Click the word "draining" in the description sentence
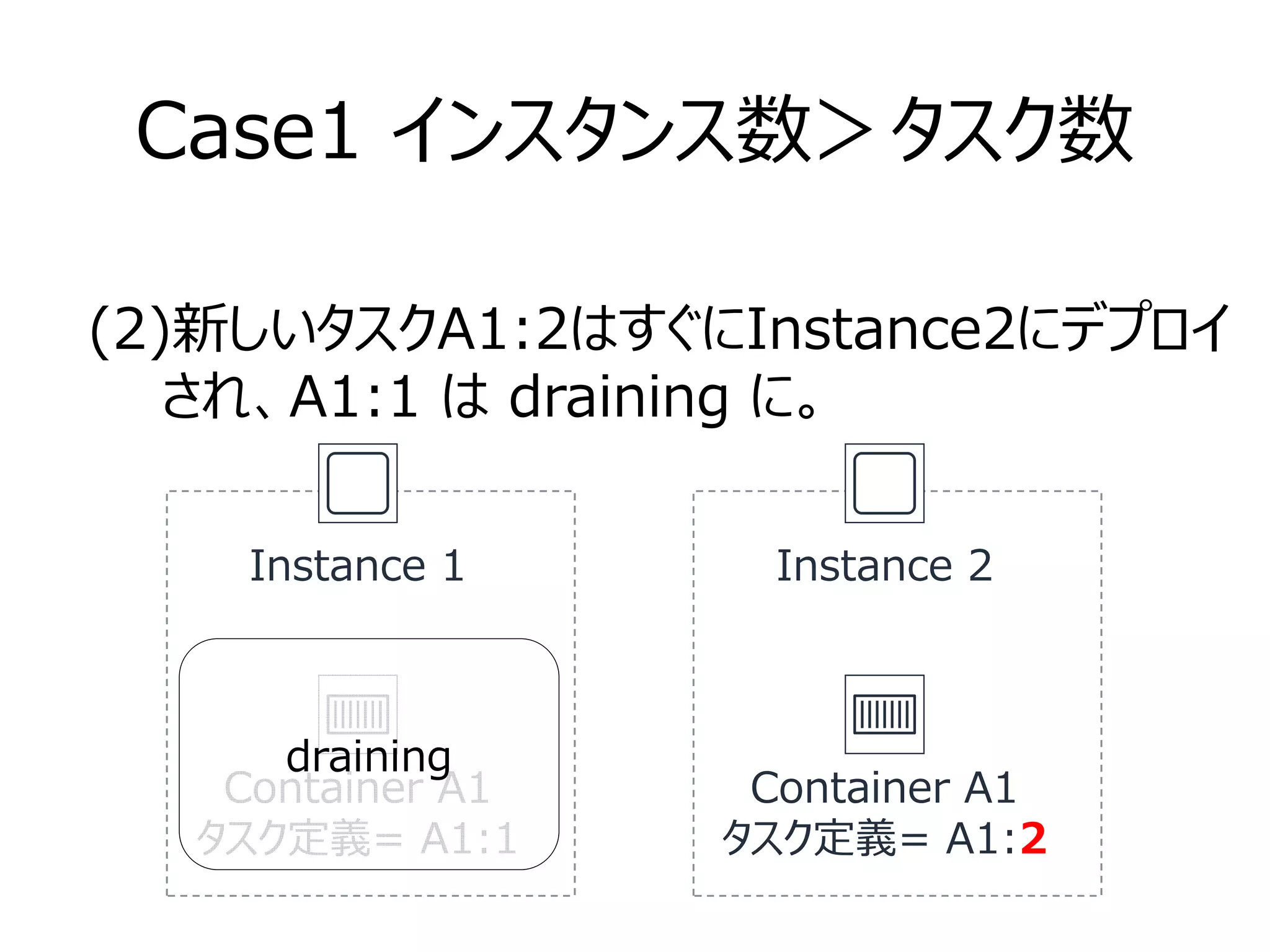Viewport: 1270px width, 952px height. (618, 398)
